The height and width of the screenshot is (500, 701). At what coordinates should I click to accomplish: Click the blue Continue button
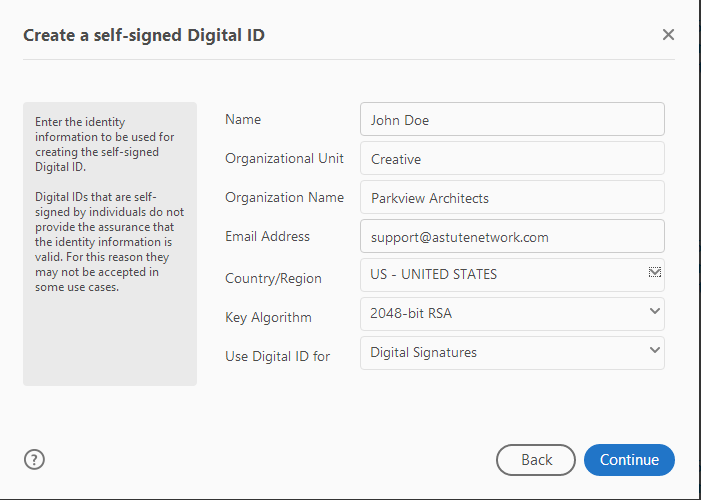629,460
